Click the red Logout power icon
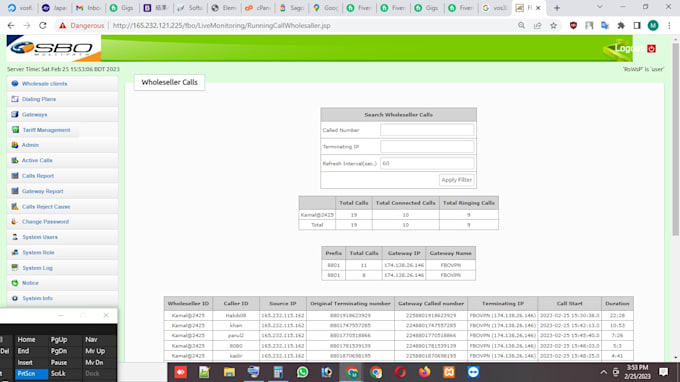The width and height of the screenshot is (680, 382). pyautogui.click(x=651, y=49)
